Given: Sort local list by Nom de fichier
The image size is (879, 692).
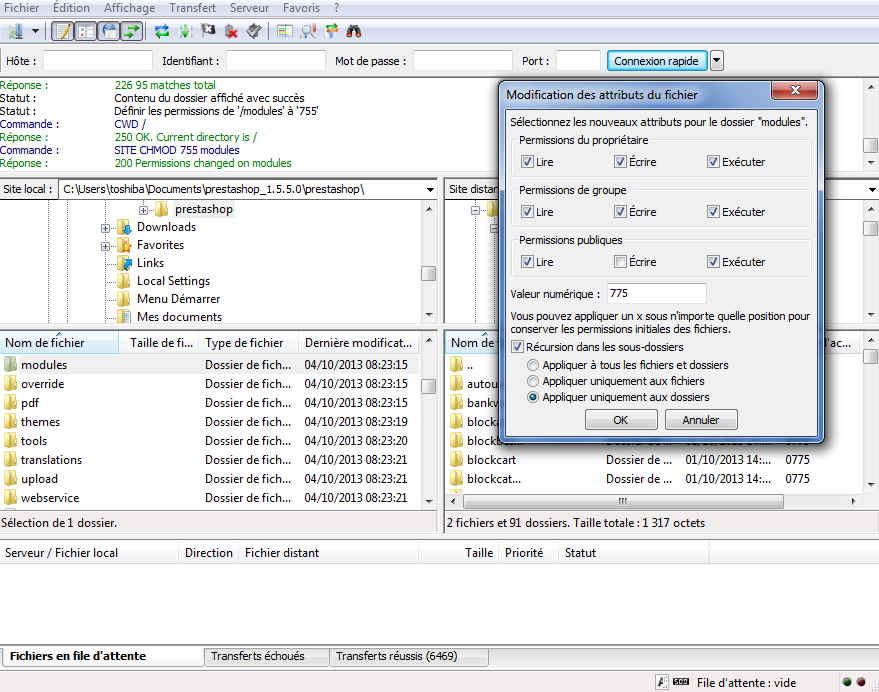Looking at the screenshot, I should tap(59, 343).
